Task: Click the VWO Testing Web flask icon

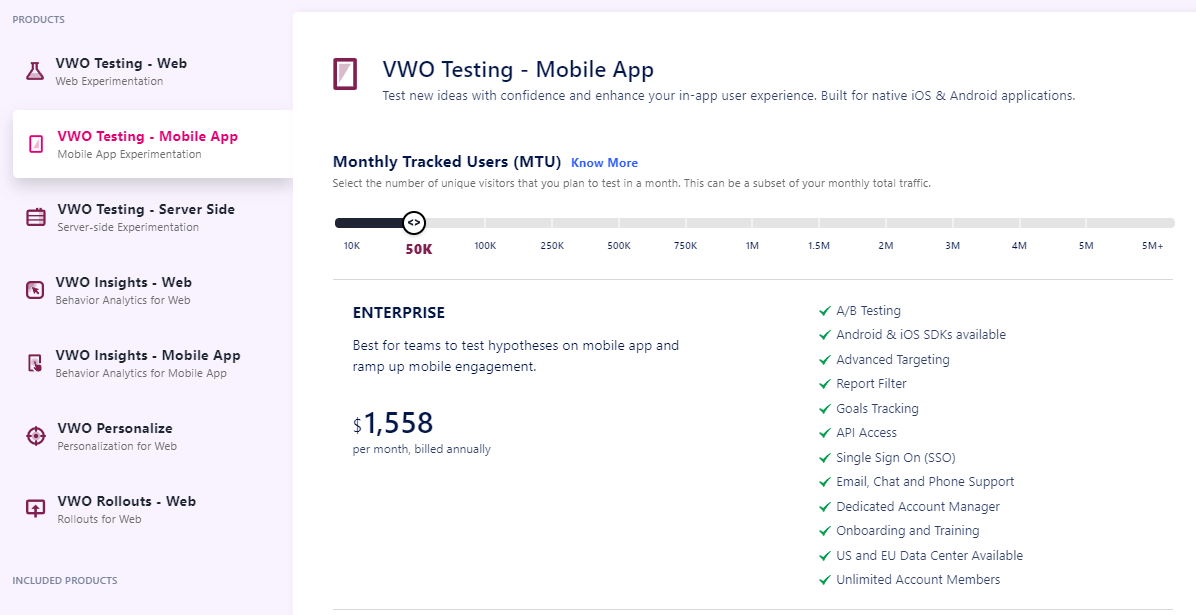Action: 35,71
